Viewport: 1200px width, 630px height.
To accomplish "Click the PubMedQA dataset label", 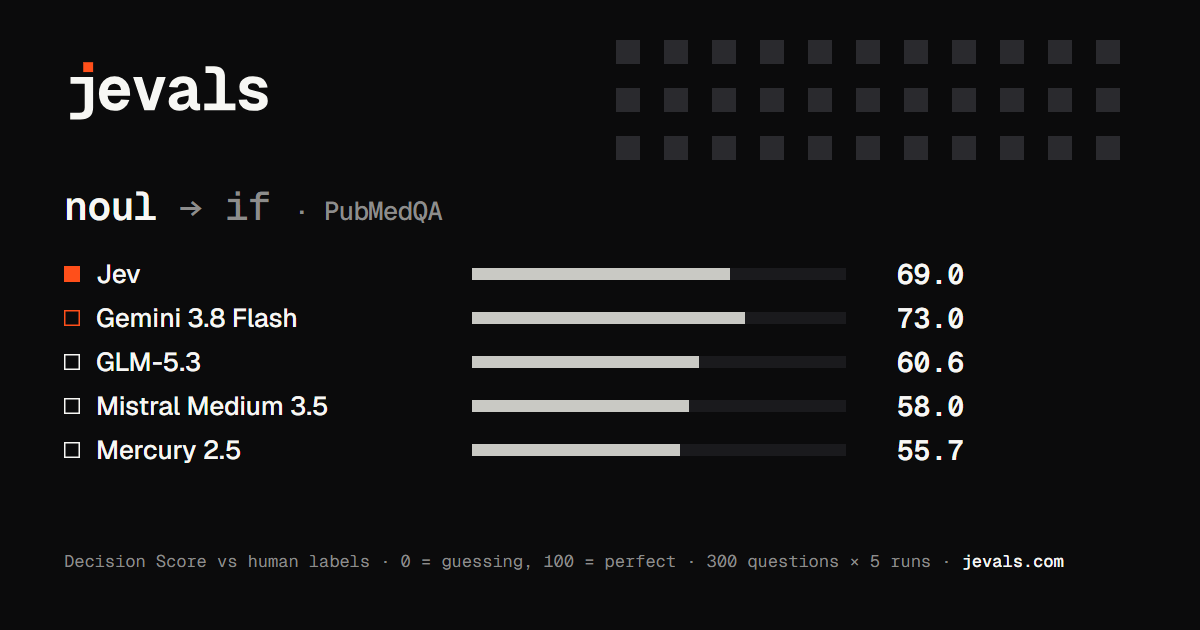I will [x=383, y=212].
